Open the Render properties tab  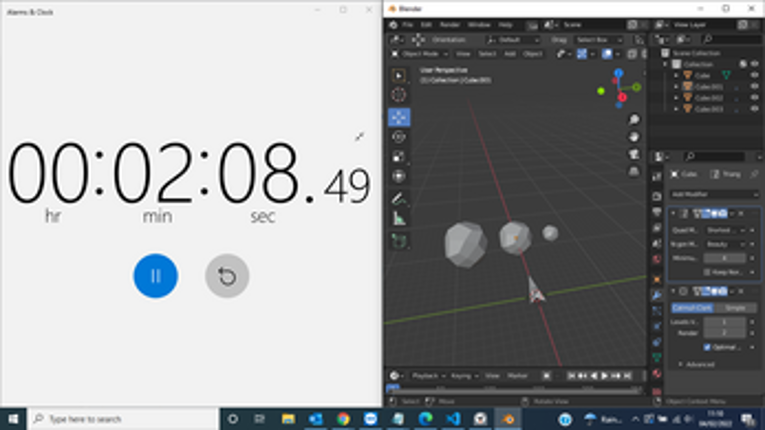(x=657, y=196)
